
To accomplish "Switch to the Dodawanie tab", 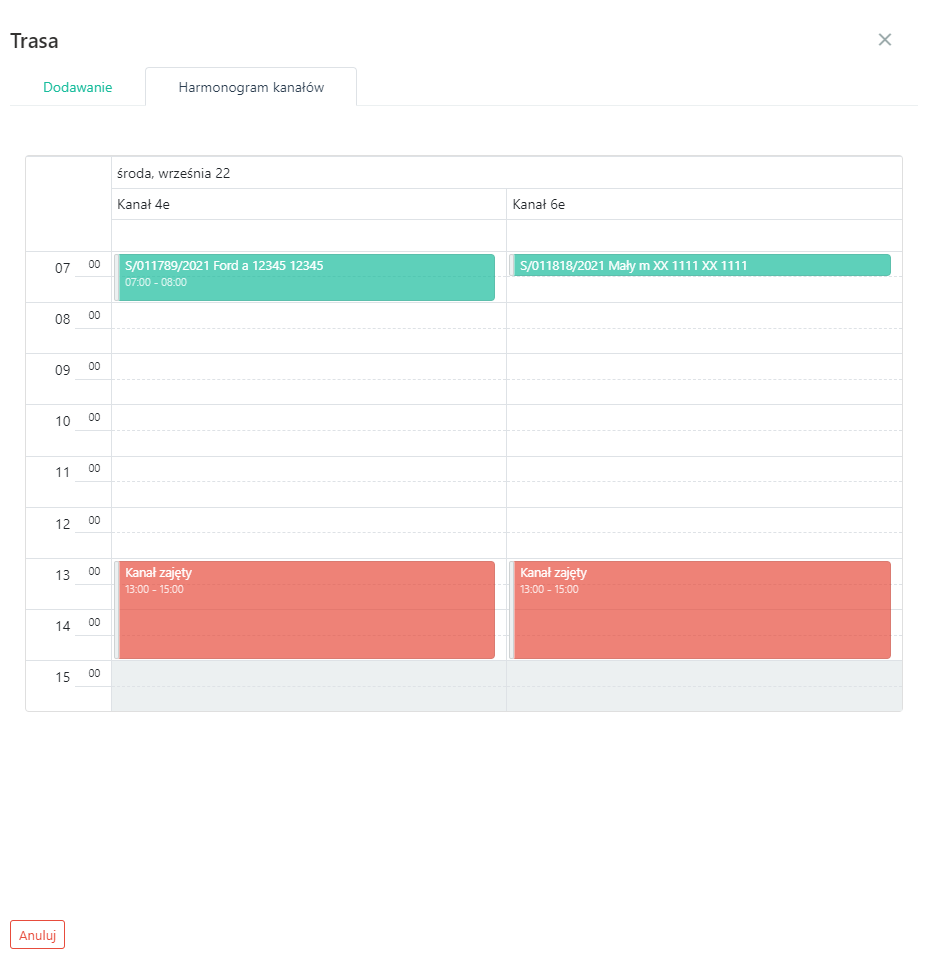I will pyautogui.click(x=78, y=87).
